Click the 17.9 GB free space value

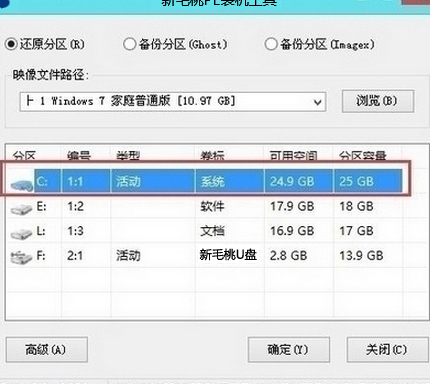pyautogui.click(x=292, y=207)
